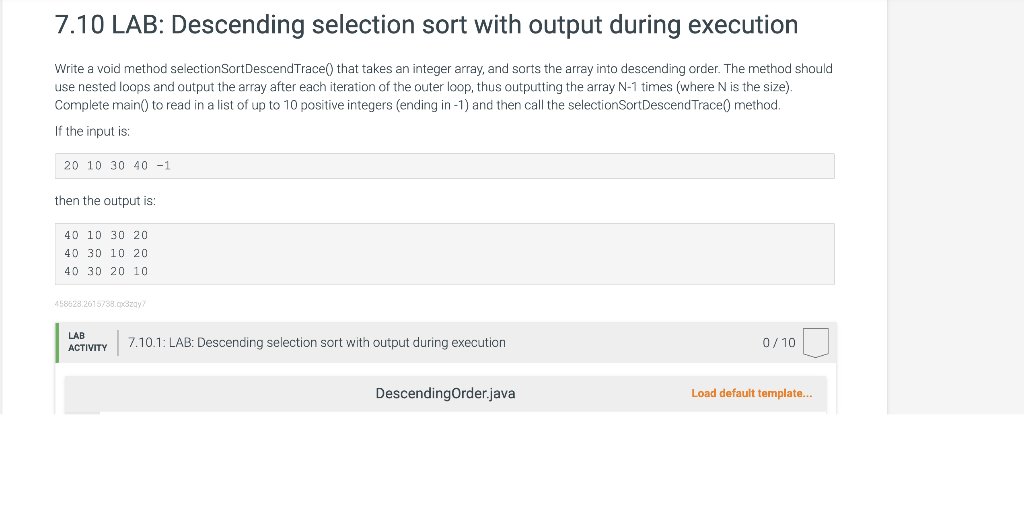Click the code editor line-number gutter
The height and width of the screenshot is (511, 1024).
pos(83,411)
